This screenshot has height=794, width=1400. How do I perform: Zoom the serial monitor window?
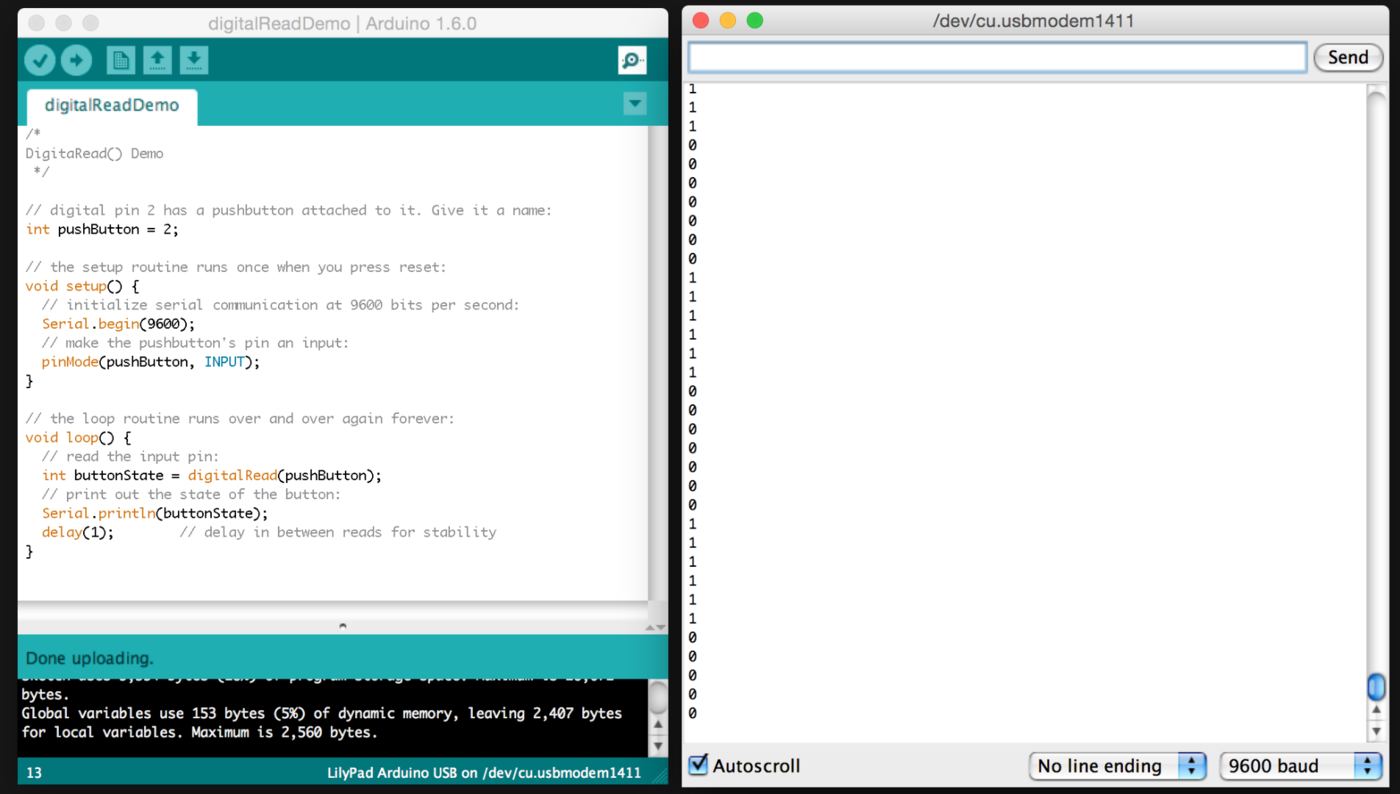click(x=755, y=21)
